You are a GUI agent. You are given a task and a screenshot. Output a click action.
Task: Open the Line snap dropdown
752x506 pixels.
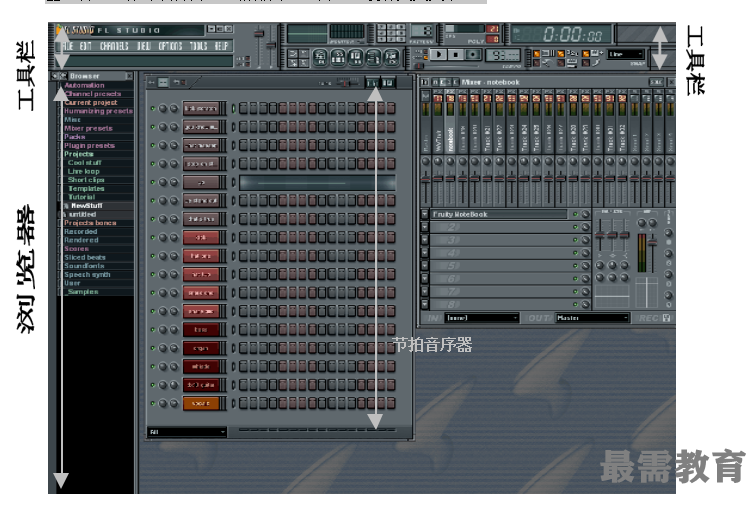pos(625,54)
